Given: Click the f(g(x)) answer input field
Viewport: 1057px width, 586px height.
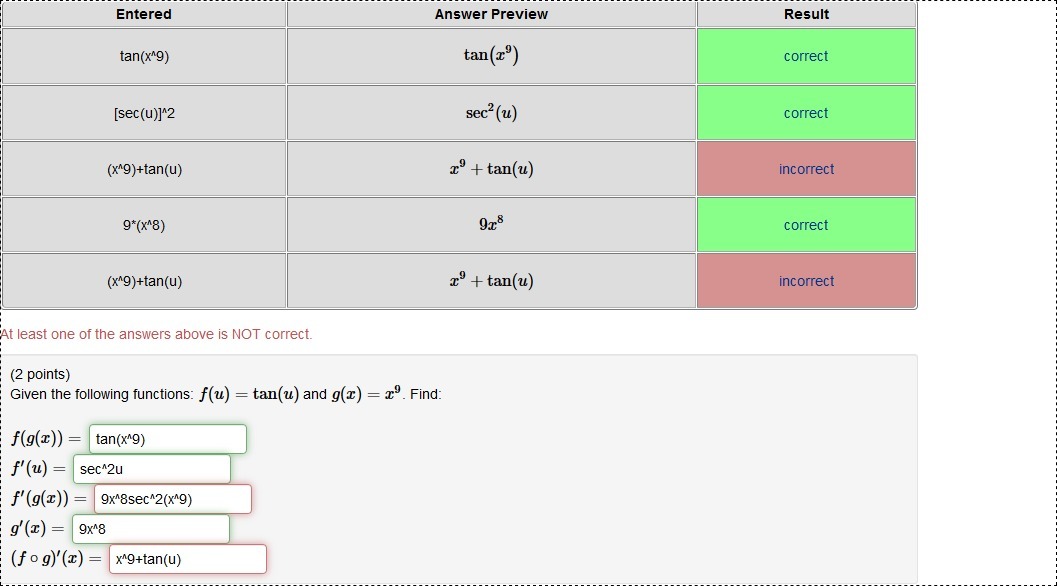Looking at the screenshot, I should click(x=167, y=439).
